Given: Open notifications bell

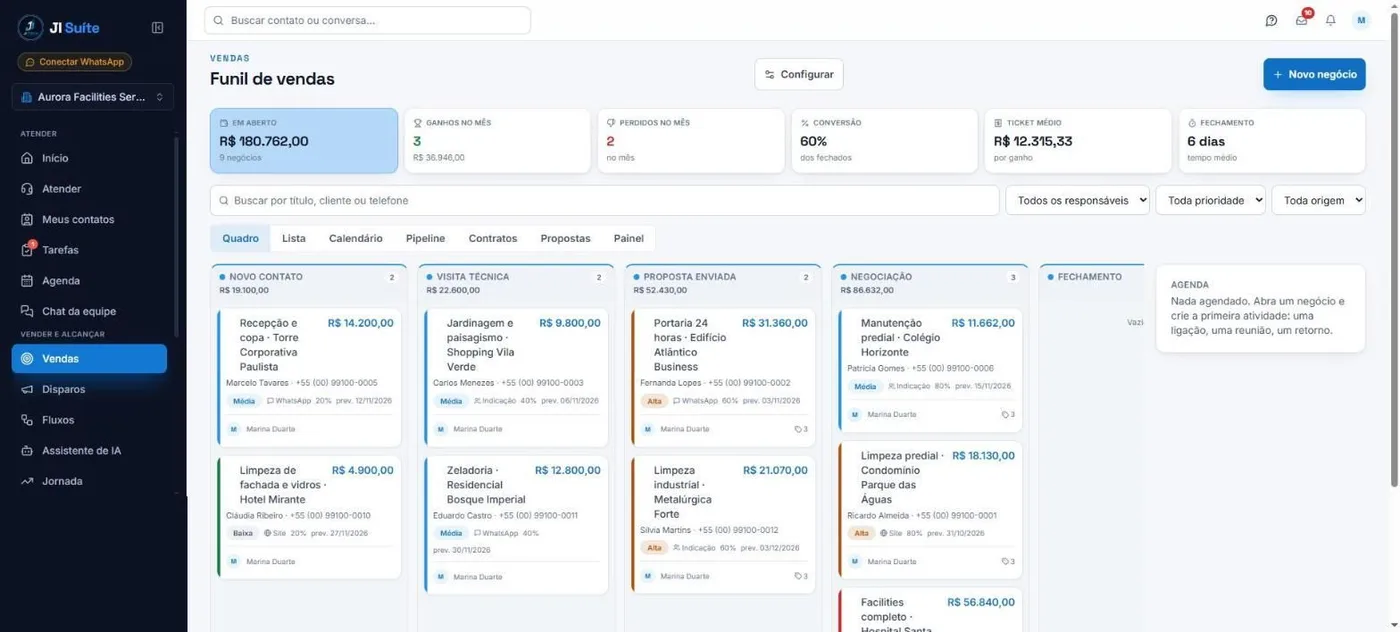Looking at the screenshot, I should [x=1330, y=20].
